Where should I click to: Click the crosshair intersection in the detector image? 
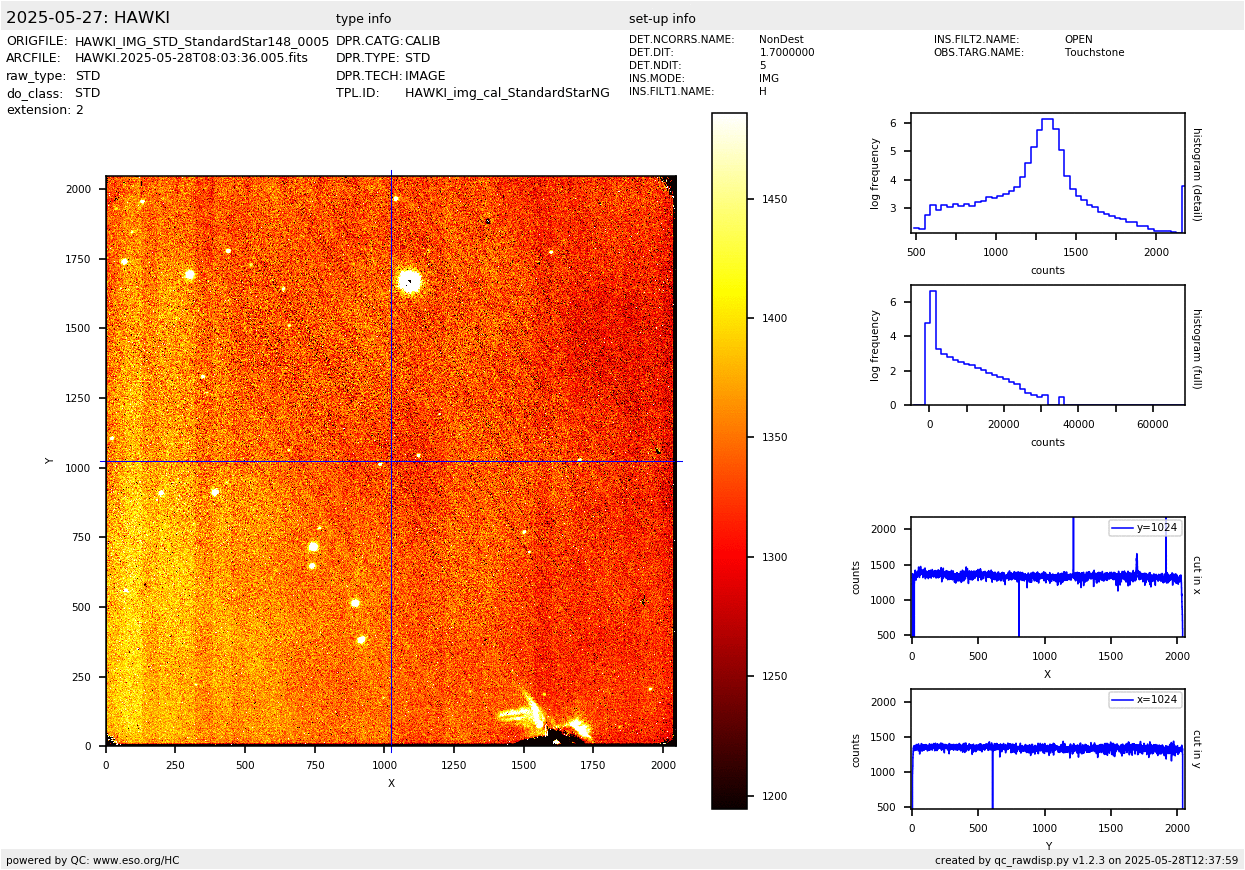[391, 461]
